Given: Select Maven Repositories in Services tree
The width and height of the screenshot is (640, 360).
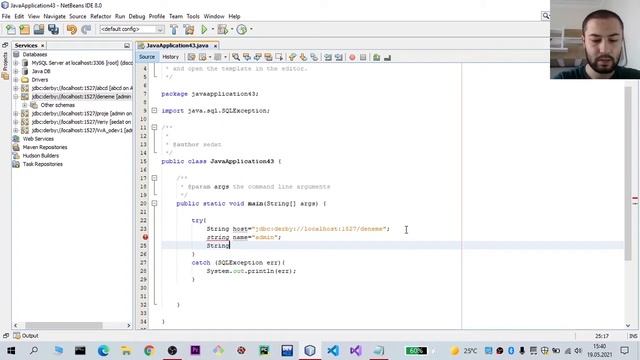Looking at the screenshot, I should (x=45, y=147).
